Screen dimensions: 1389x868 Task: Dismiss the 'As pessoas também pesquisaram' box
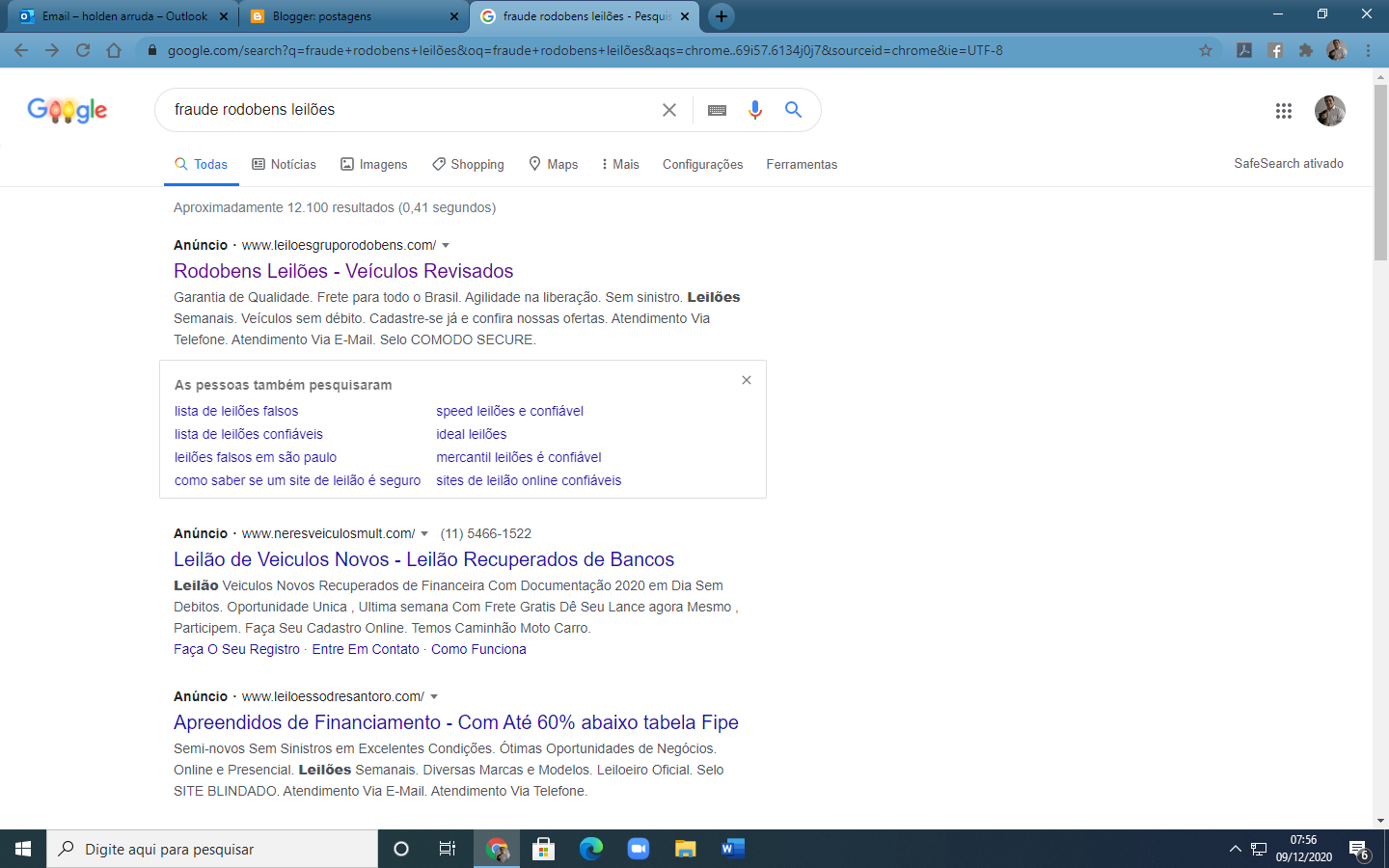click(x=747, y=380)
